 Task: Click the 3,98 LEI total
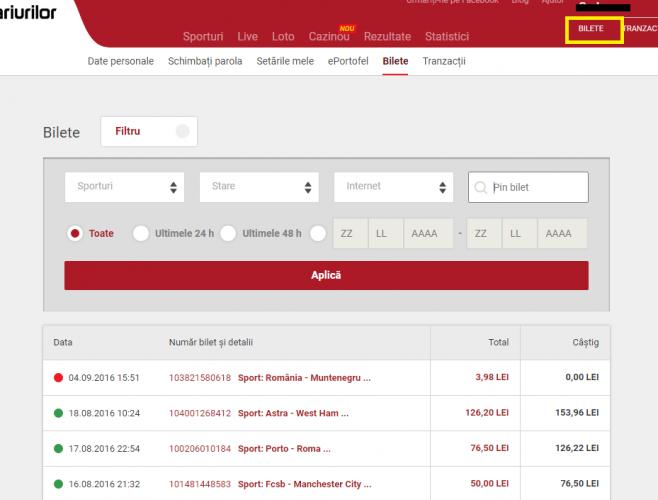click(492, 377)
